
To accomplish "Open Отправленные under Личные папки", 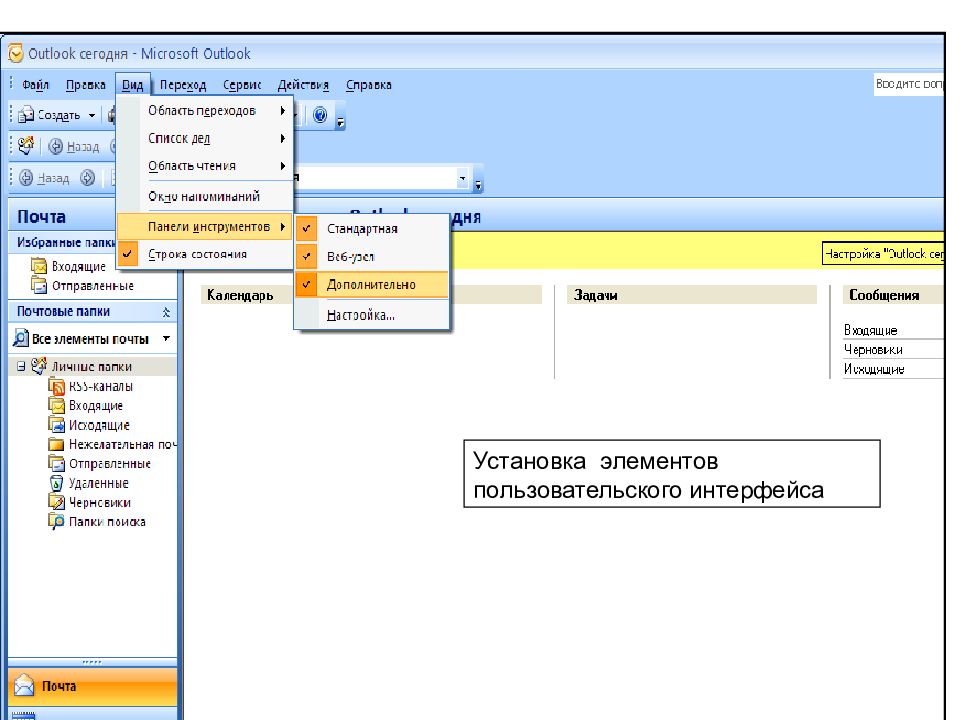I will click(x=110, y=464).
